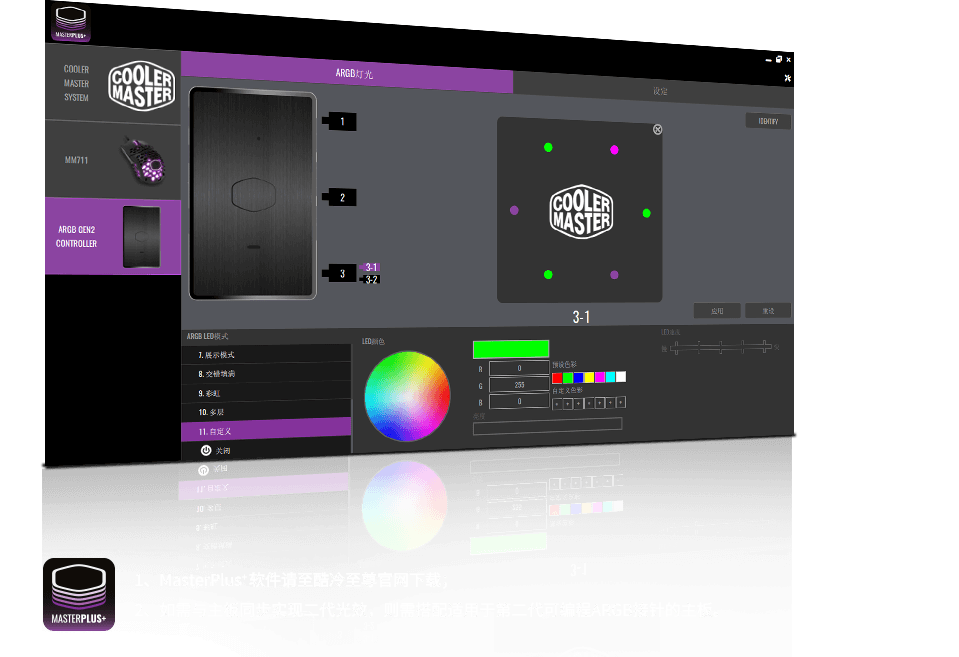Pick the cyan preset color swatch
This screenshot has height=657, width=959.
[610, 376]
